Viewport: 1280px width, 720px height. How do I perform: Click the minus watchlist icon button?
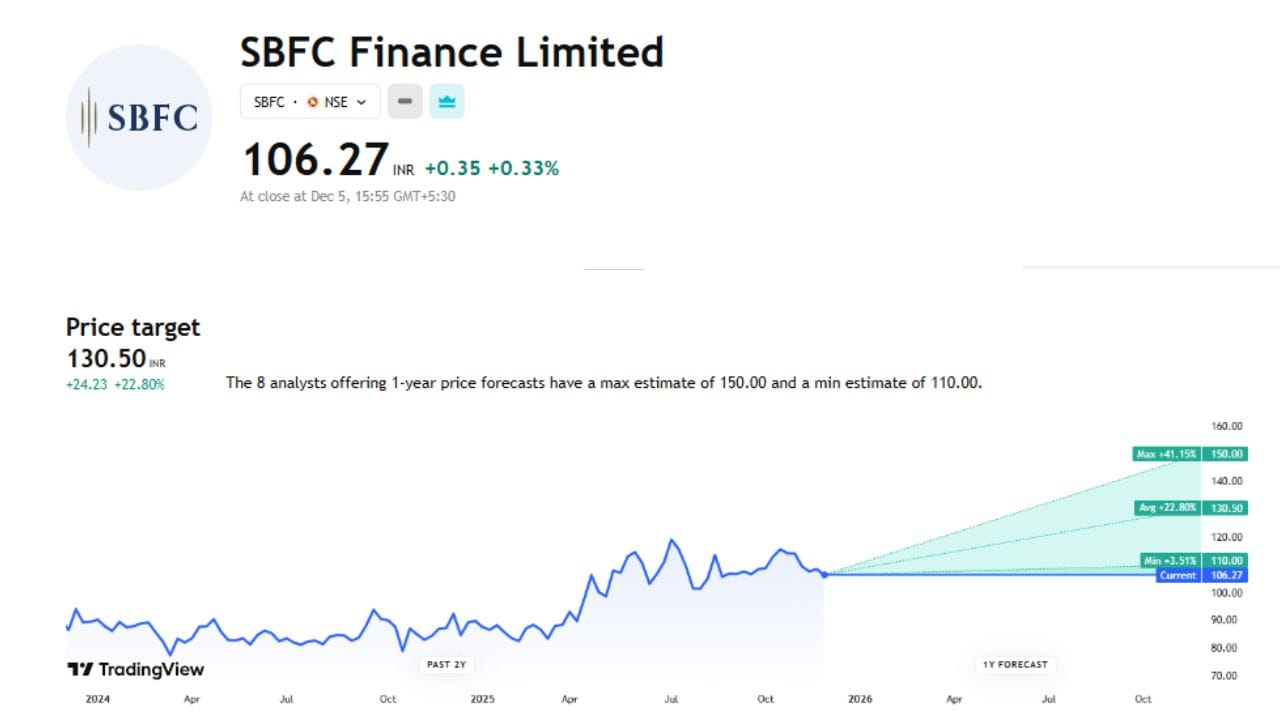404,101
